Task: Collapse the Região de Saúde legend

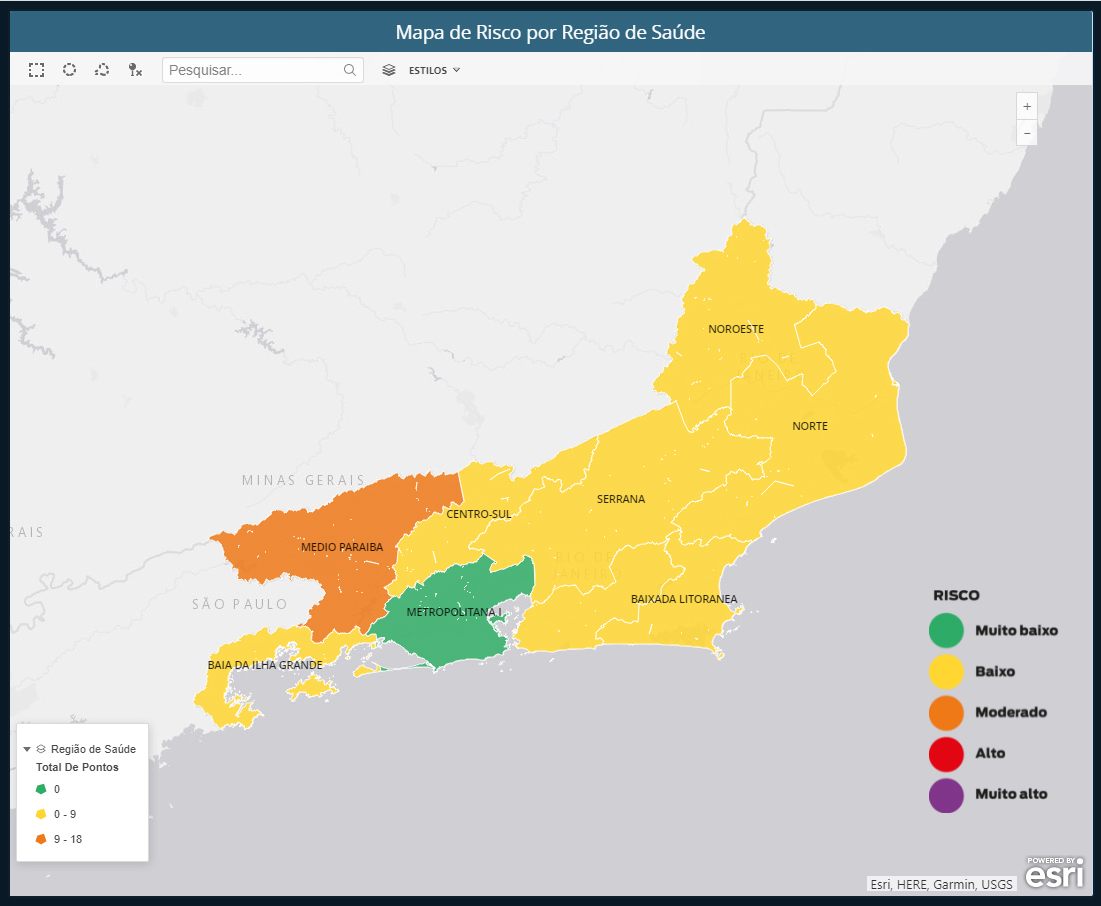Action: [27, 749]
